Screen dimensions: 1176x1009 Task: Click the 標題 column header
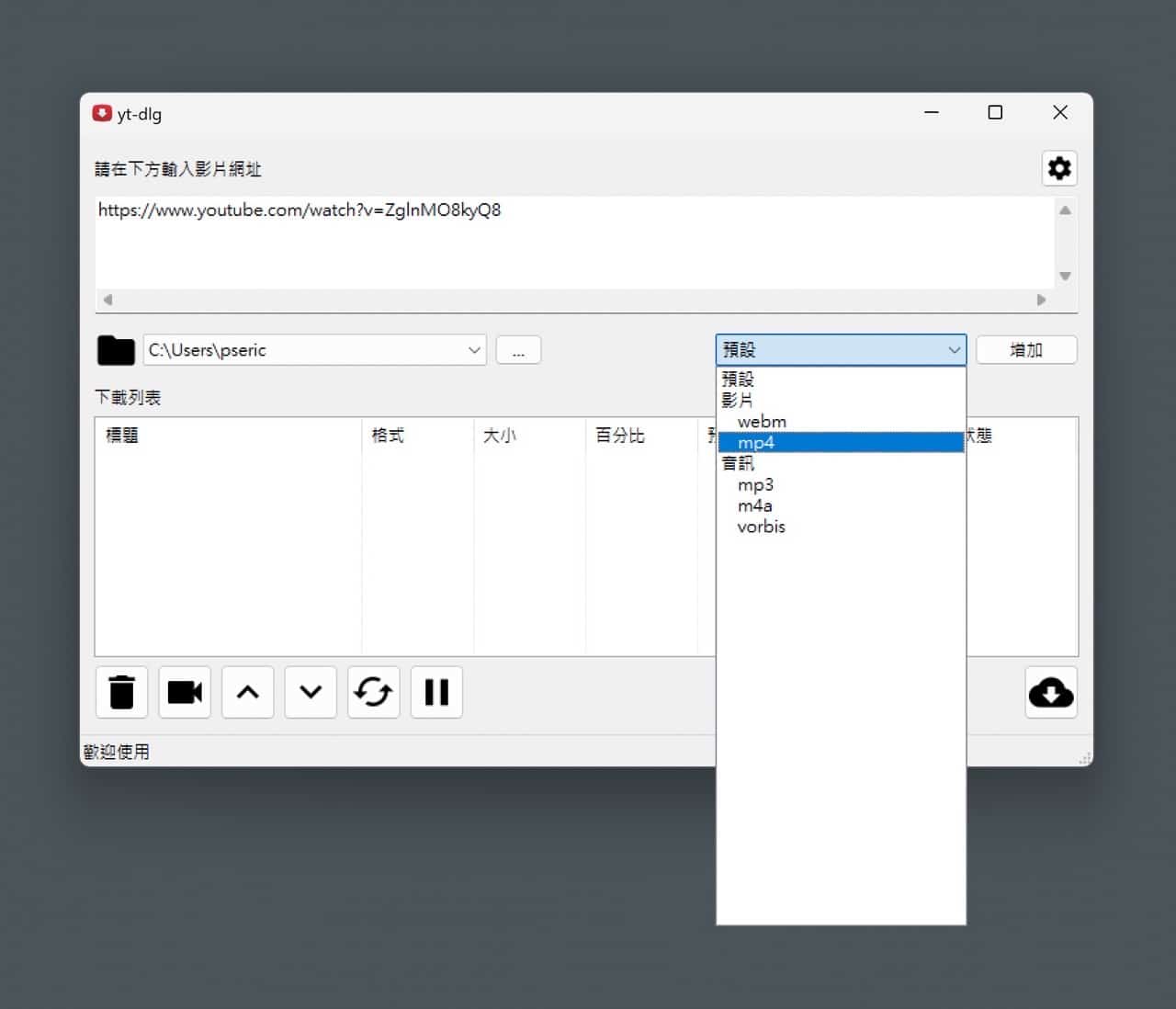(x=228, y=436)
